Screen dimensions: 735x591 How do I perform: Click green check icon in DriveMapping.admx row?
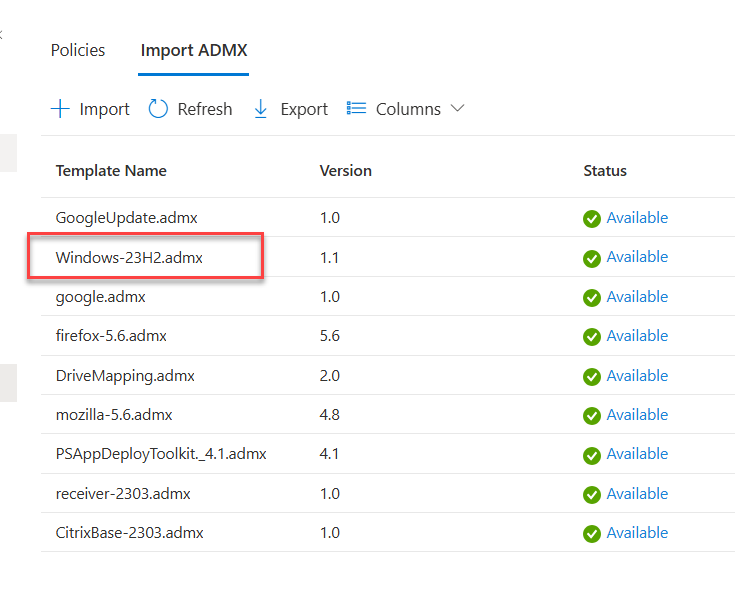tap(592, 377)
